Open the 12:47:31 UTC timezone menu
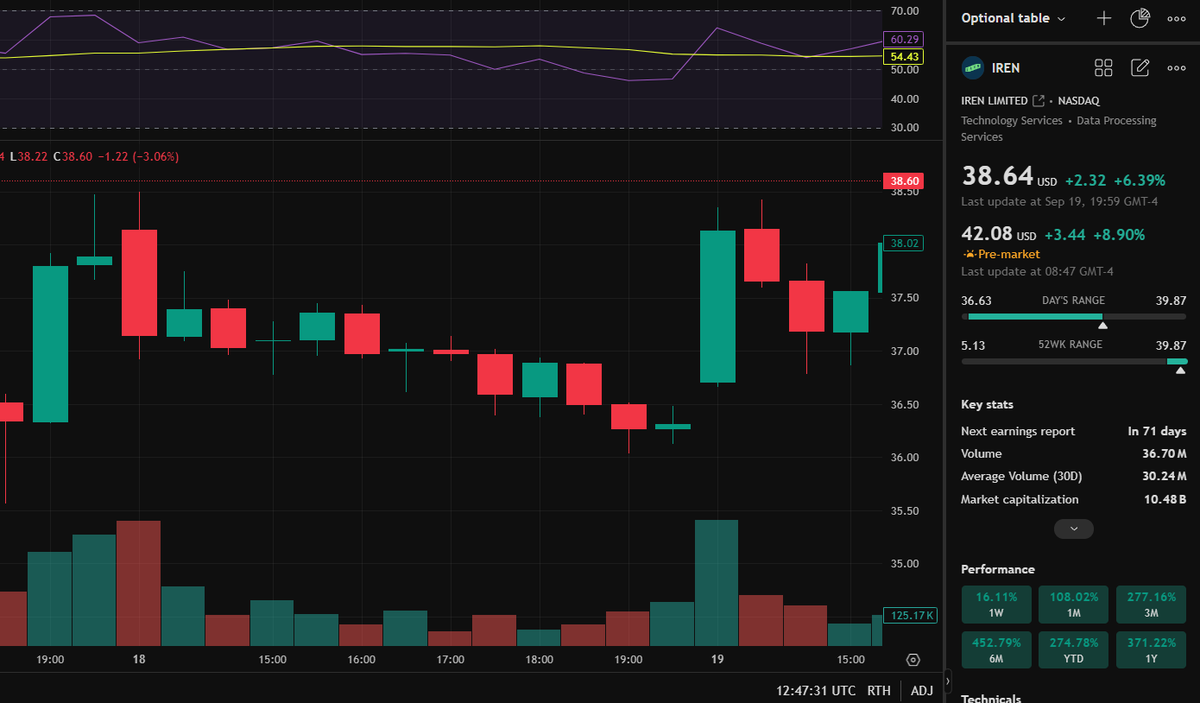The width and height of the screenshot is (1200, 703). (x=815, y=690)
